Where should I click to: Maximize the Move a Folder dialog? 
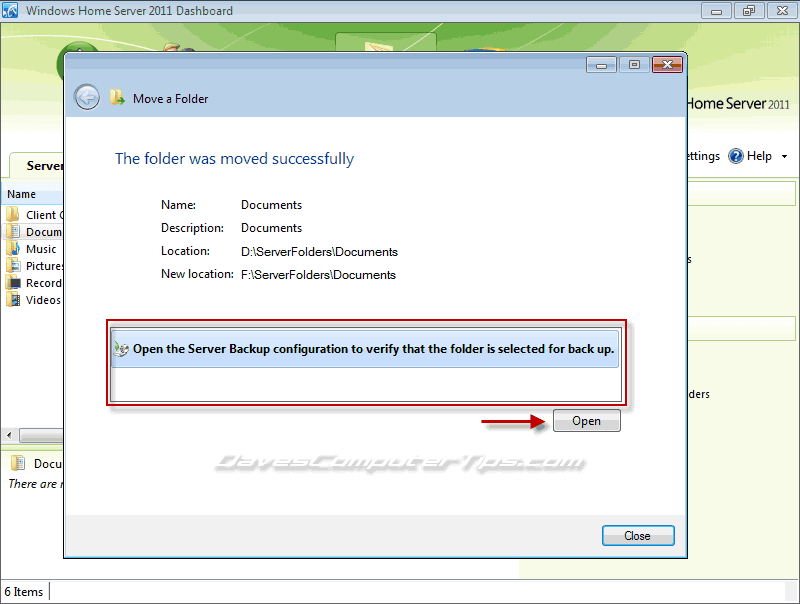(634, 65)
